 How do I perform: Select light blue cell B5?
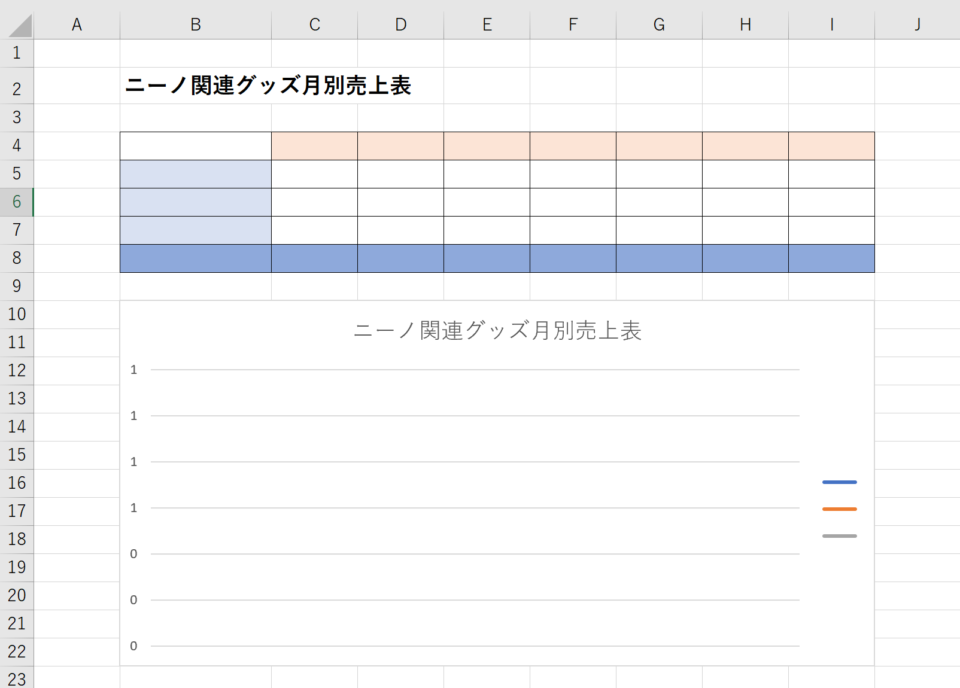[x=195, y=174]
